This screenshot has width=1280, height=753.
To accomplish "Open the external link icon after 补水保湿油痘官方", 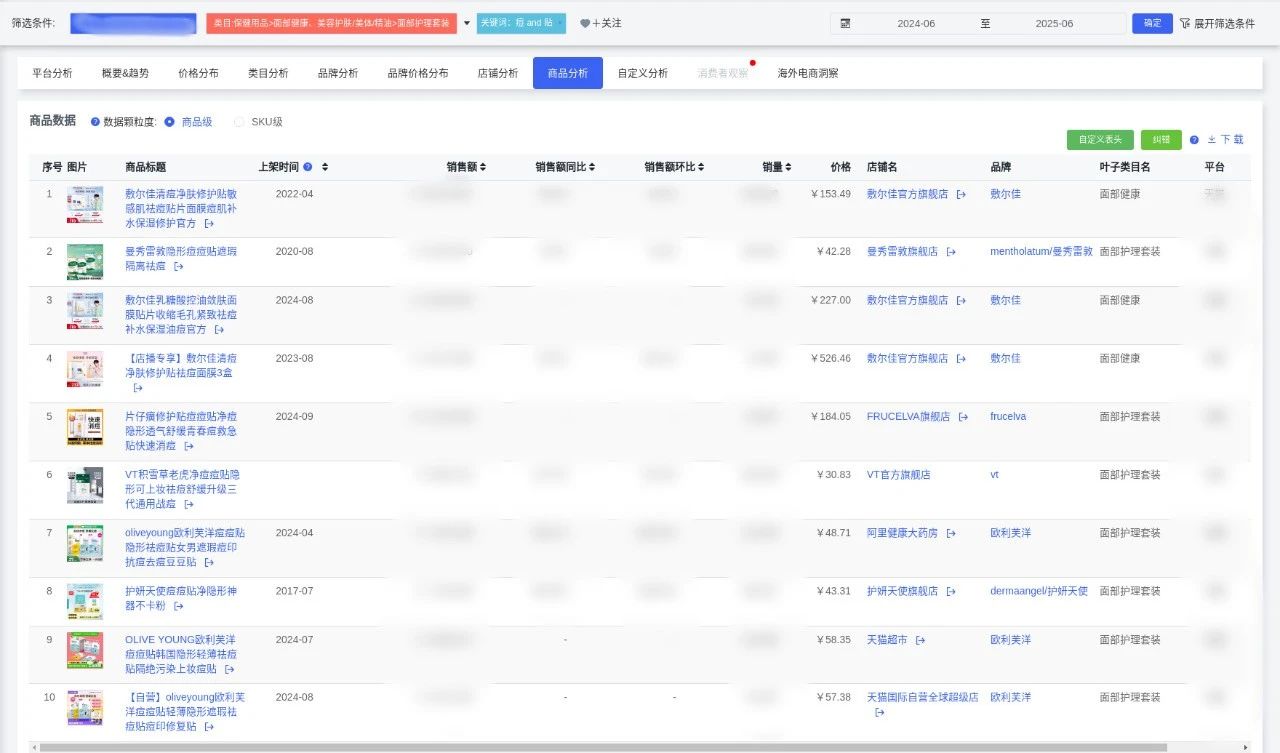I will [x=219, y=330].
